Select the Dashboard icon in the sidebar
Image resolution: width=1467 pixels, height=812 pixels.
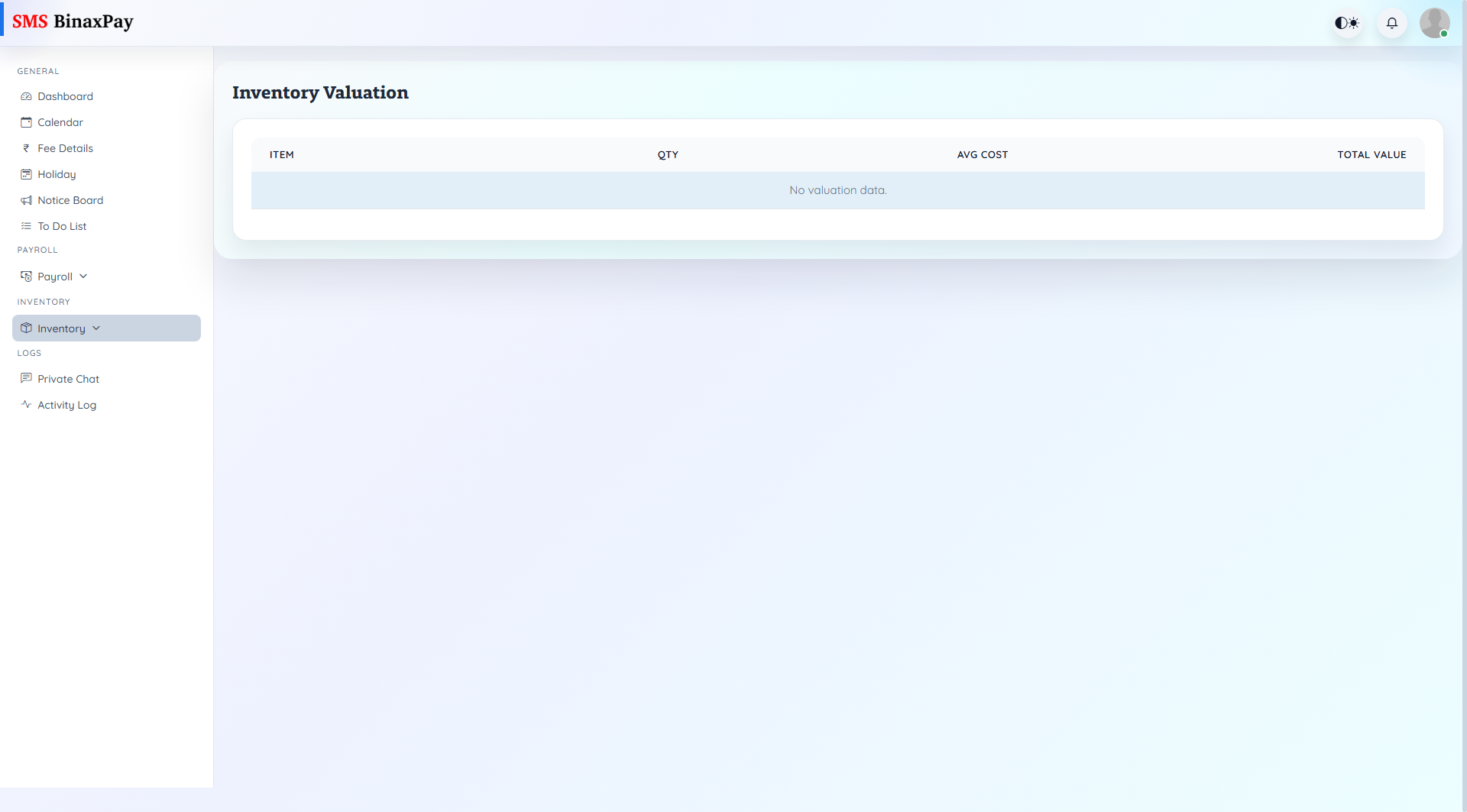[x=26, y=96]
